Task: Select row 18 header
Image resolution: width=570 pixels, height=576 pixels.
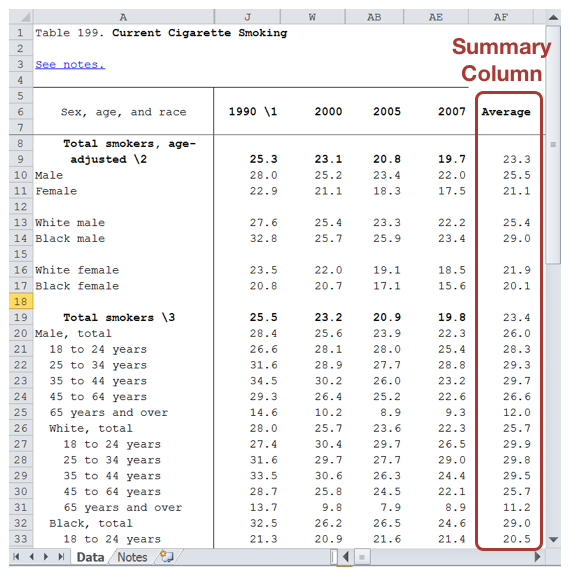Action: [x=21, y=302]
